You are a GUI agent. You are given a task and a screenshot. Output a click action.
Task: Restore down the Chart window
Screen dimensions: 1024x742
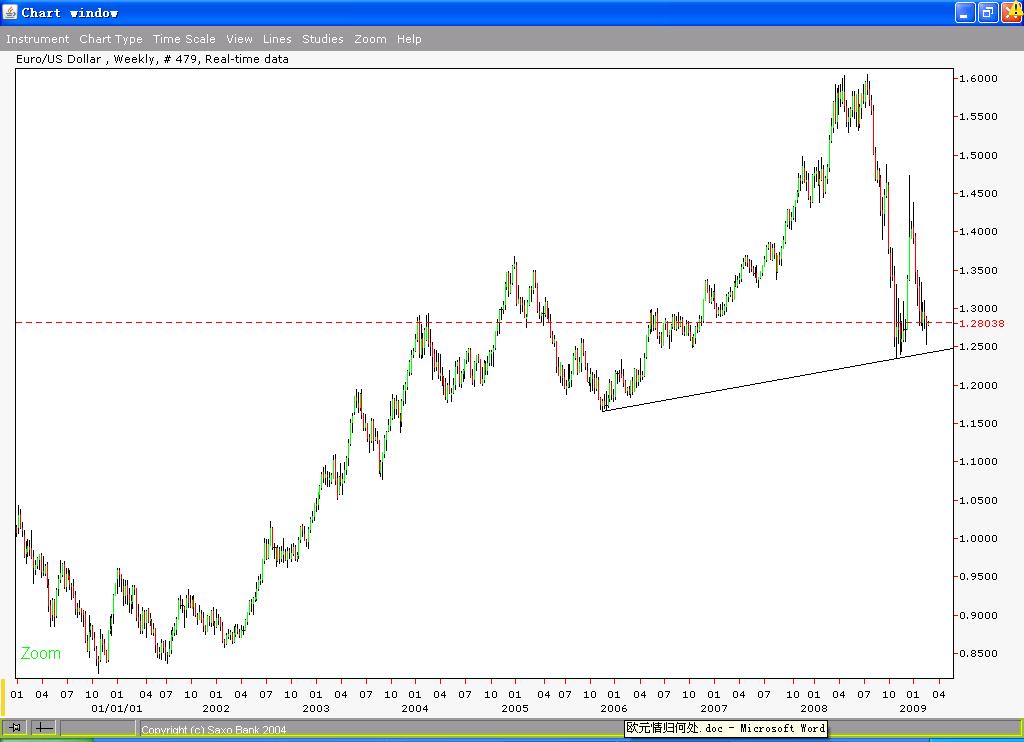pos(988,12)
